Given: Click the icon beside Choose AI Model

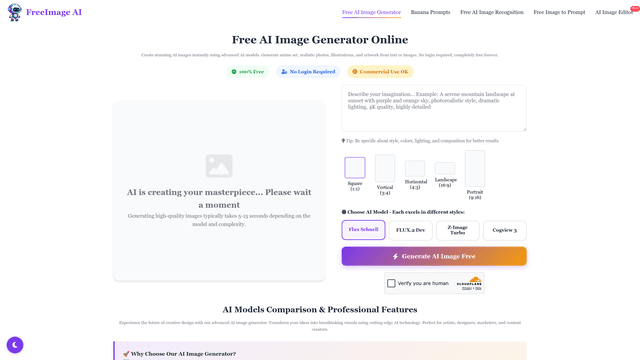Looking at the screenshot, I should point(344,212).
